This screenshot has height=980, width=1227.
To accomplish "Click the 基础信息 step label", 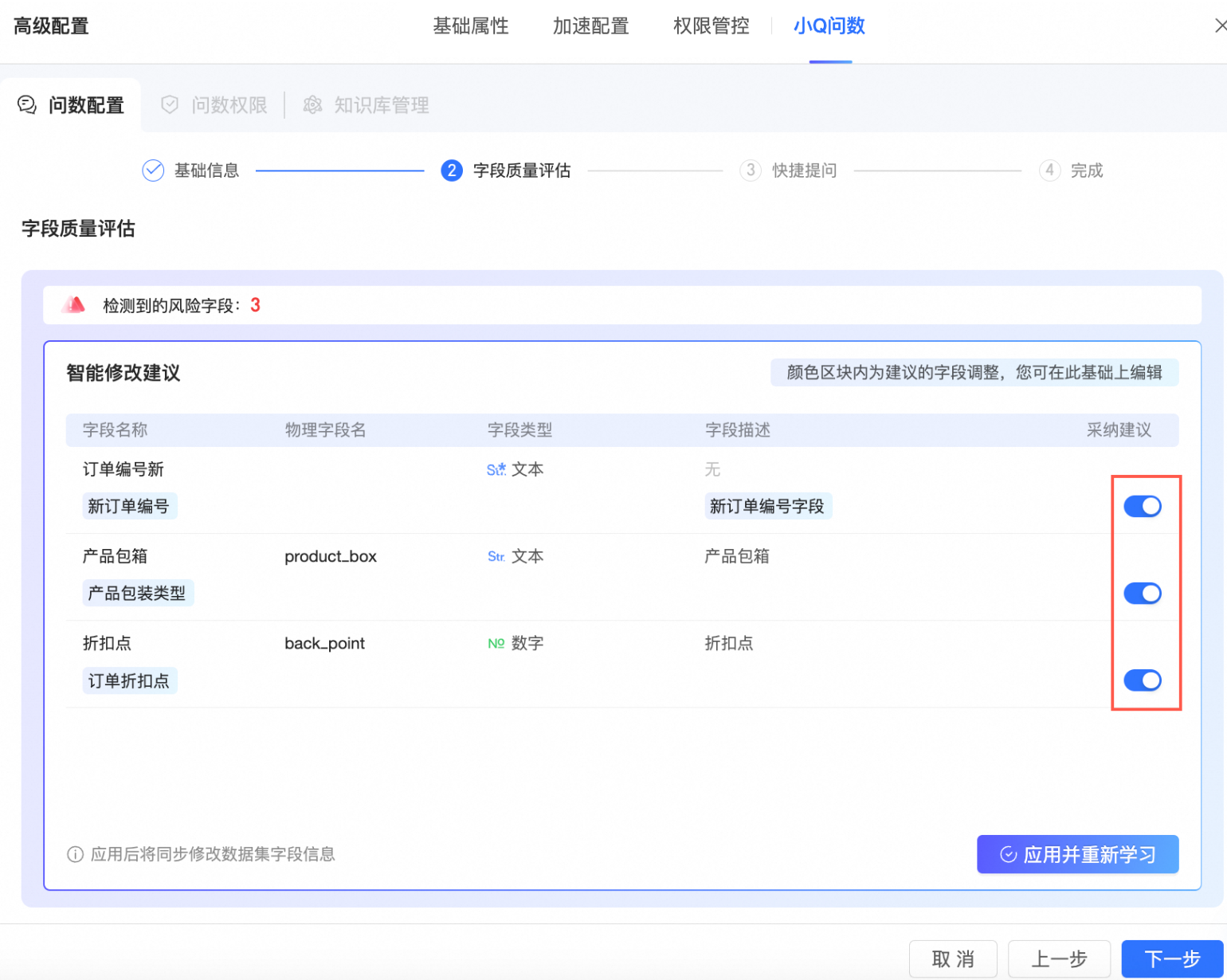I will [207, 171].
